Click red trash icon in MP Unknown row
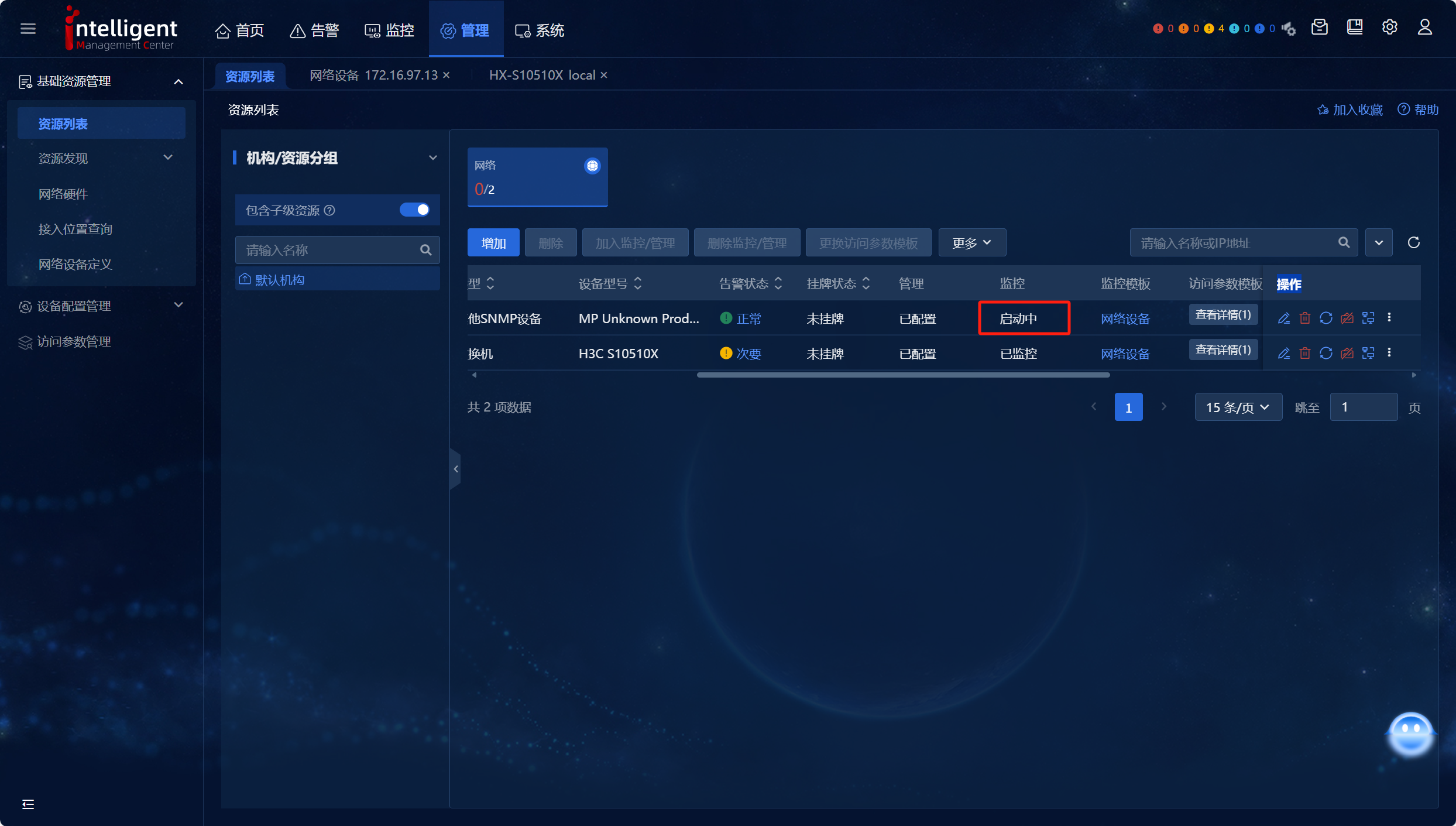The height and width of the screenshot is (826, 1456). coord(1304,318)
